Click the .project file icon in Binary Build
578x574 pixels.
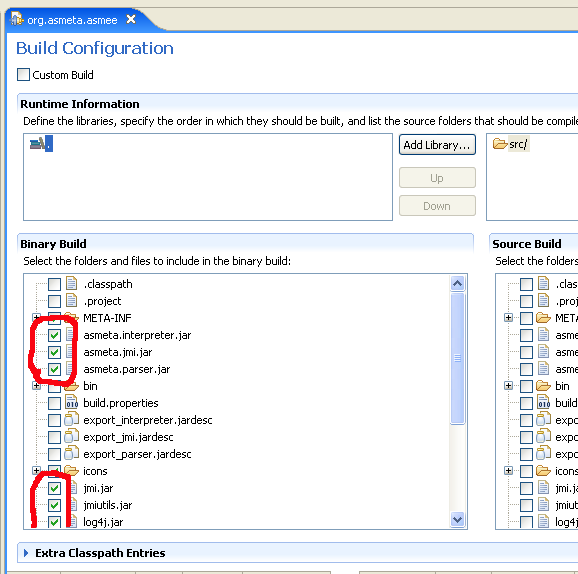(x=72, y=300)
